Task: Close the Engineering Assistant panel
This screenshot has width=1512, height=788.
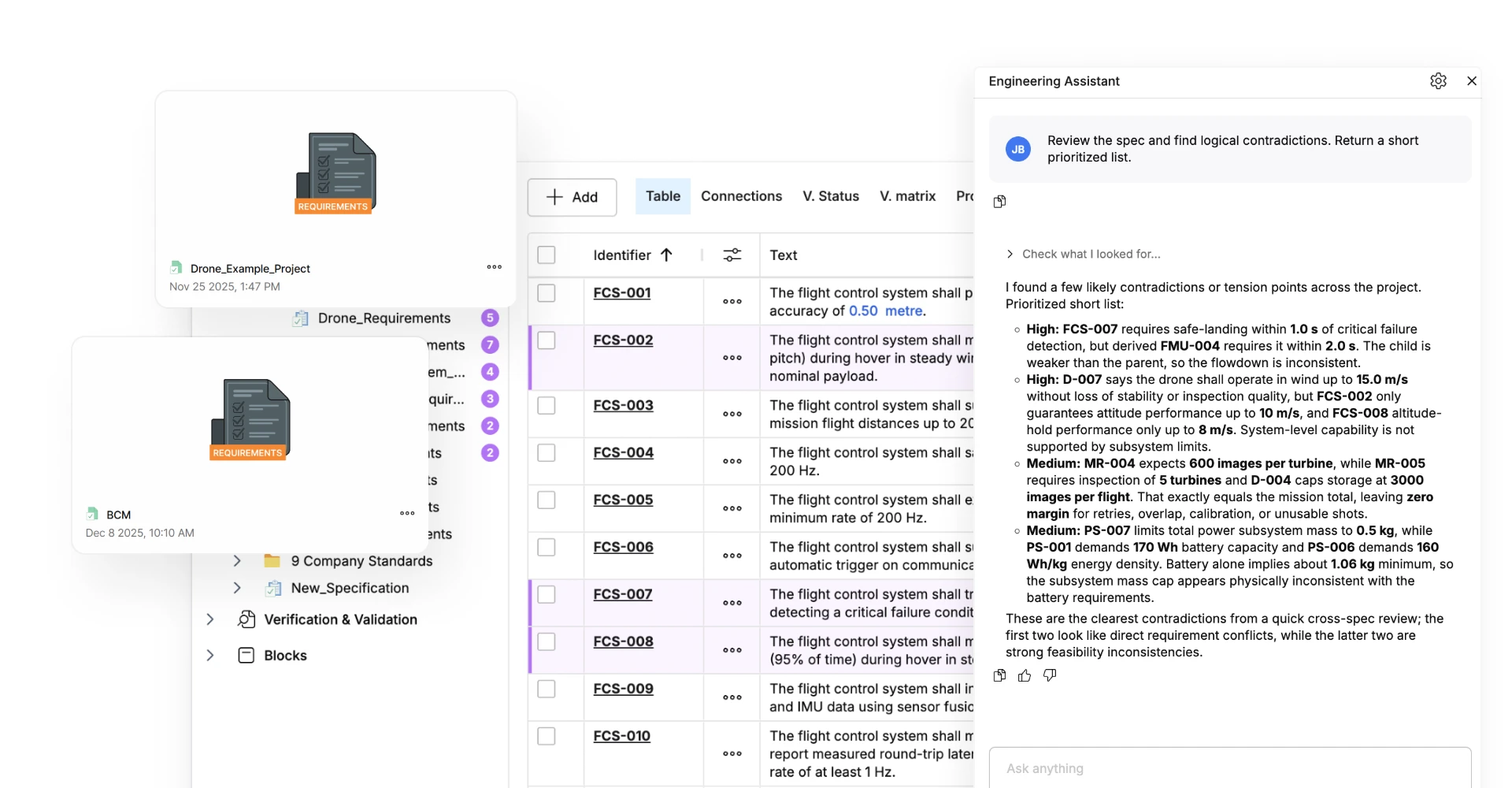Action: 1472,81
